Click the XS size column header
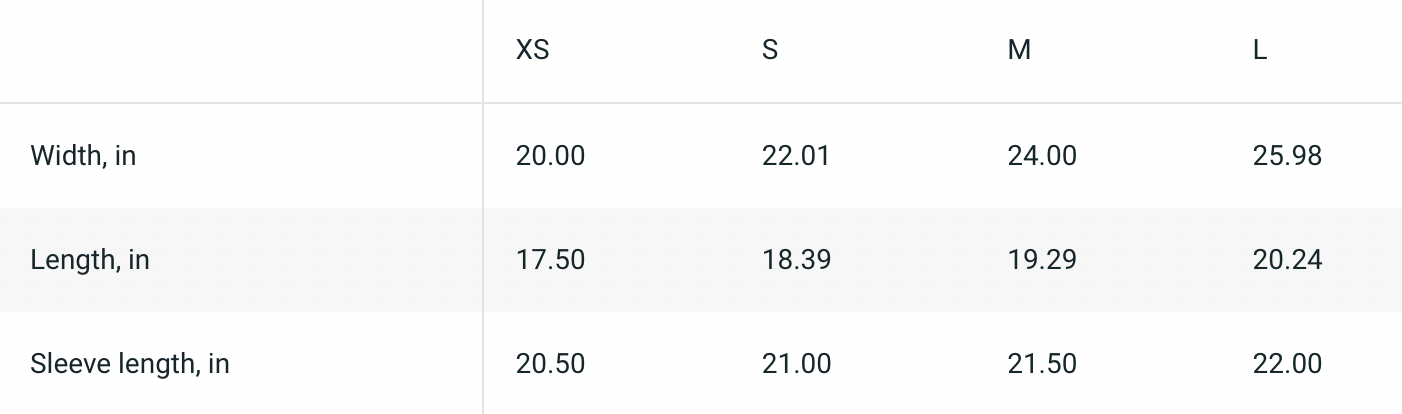 (x=532, y=50)
